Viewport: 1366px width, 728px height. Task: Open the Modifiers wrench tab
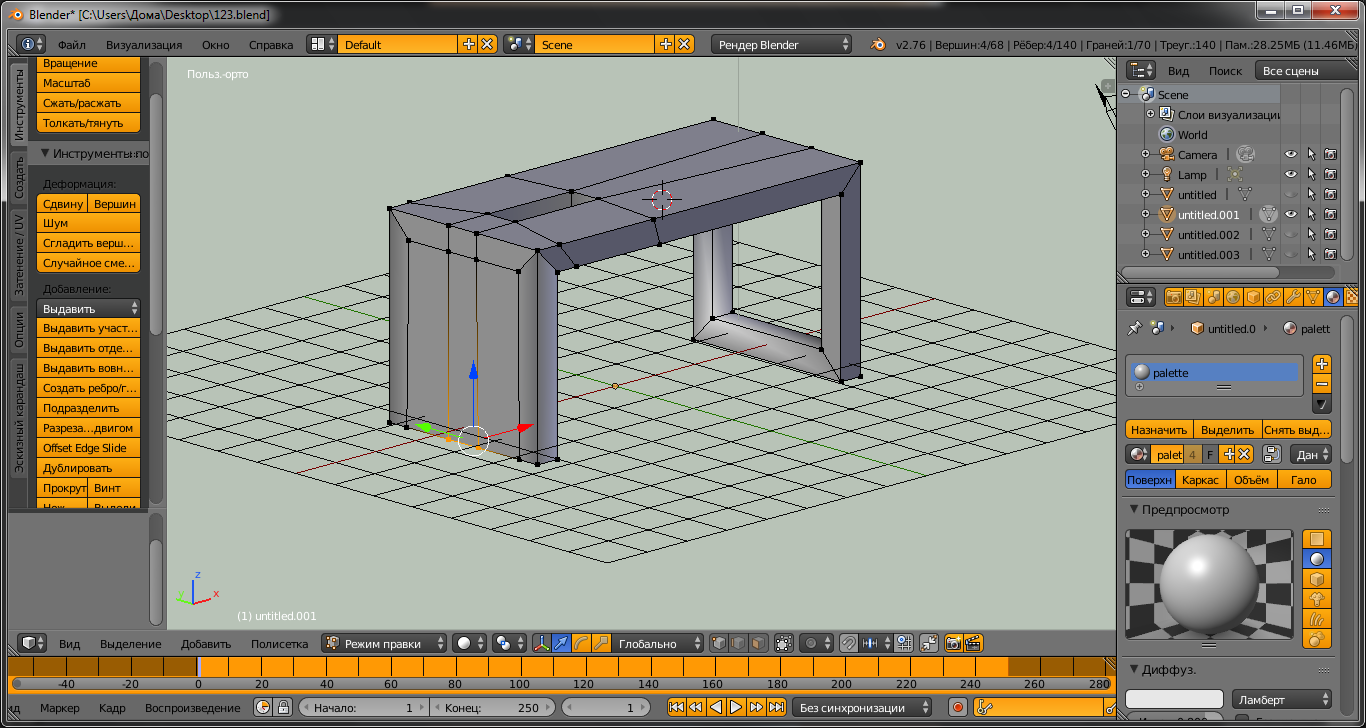coord(1293,297)
